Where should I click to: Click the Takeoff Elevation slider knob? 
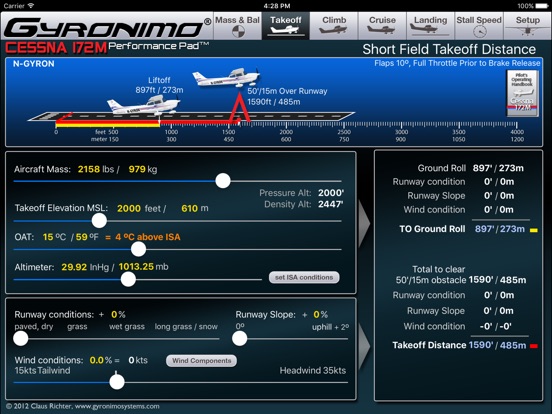[x=99, y=221]
